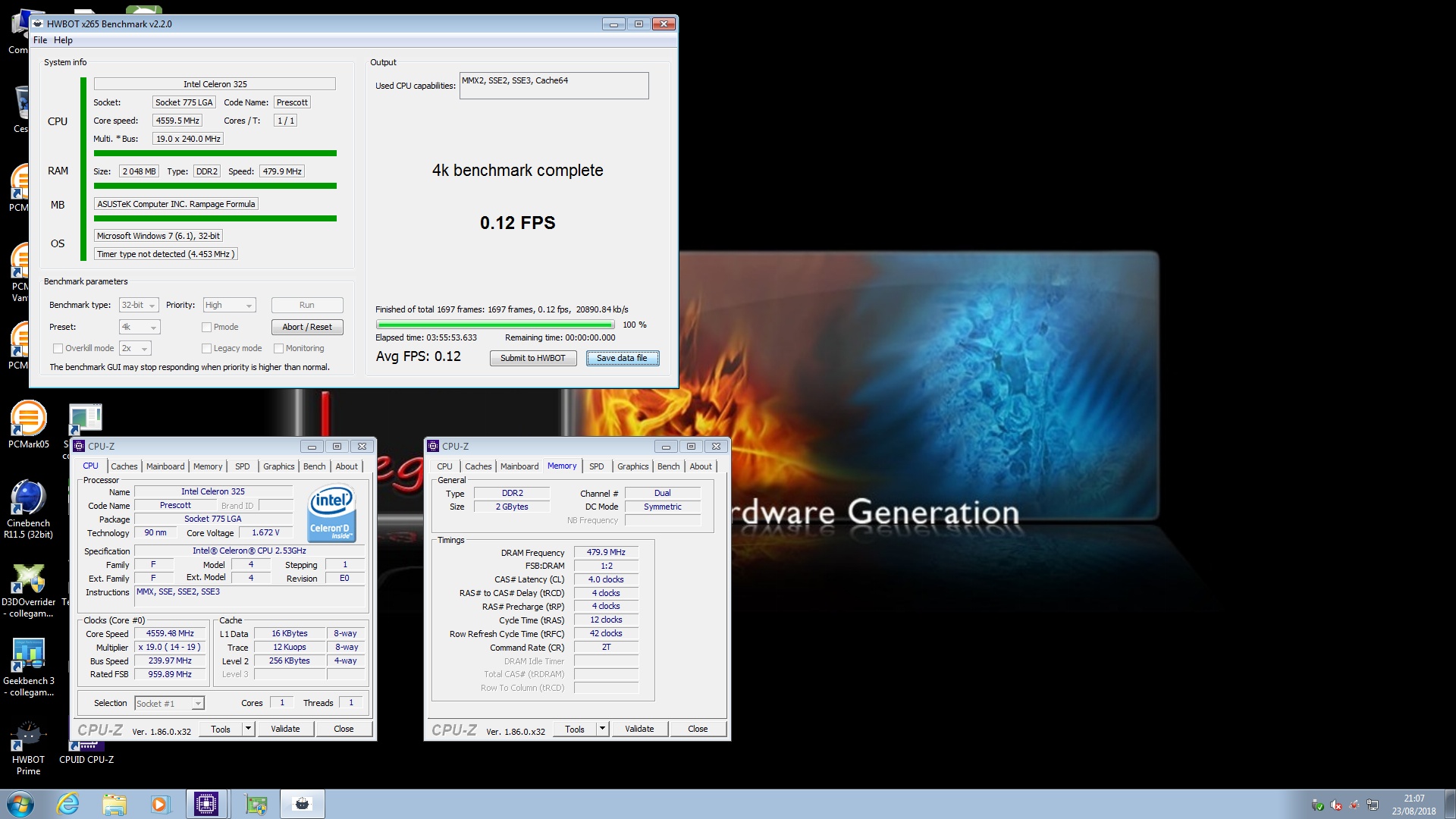The height and width of the screenshot is (819, 1456).
Task: Click the 100% benchmark progress bar
Action: (x=494, y=325)
